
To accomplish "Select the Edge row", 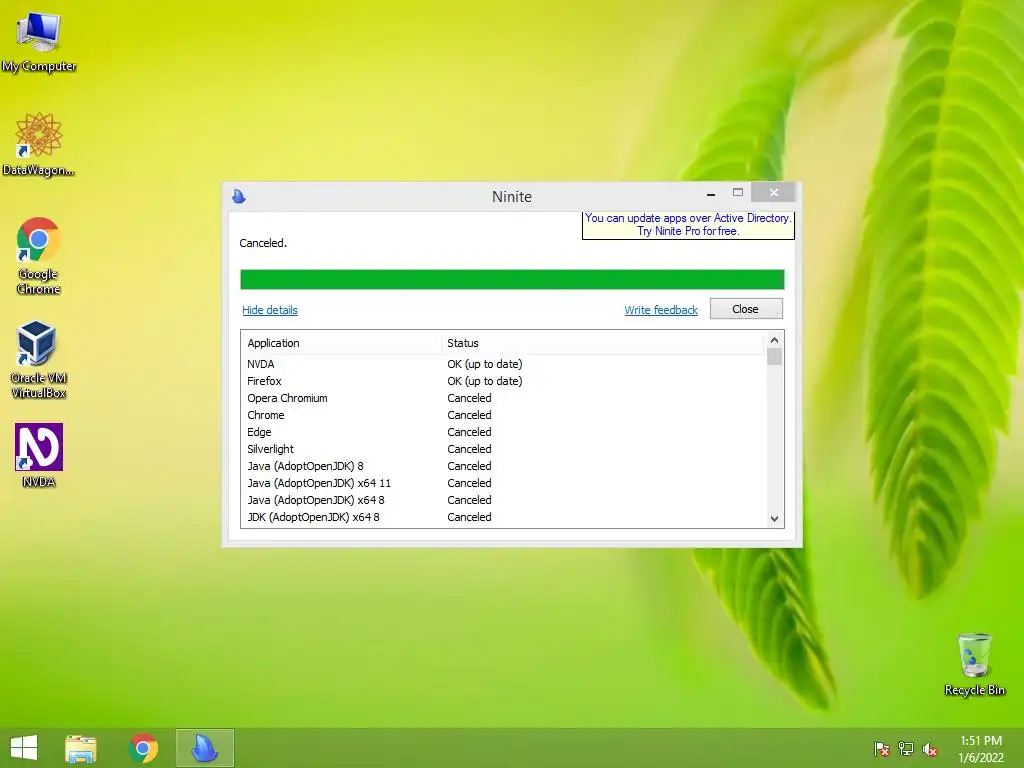I will 503,432.
